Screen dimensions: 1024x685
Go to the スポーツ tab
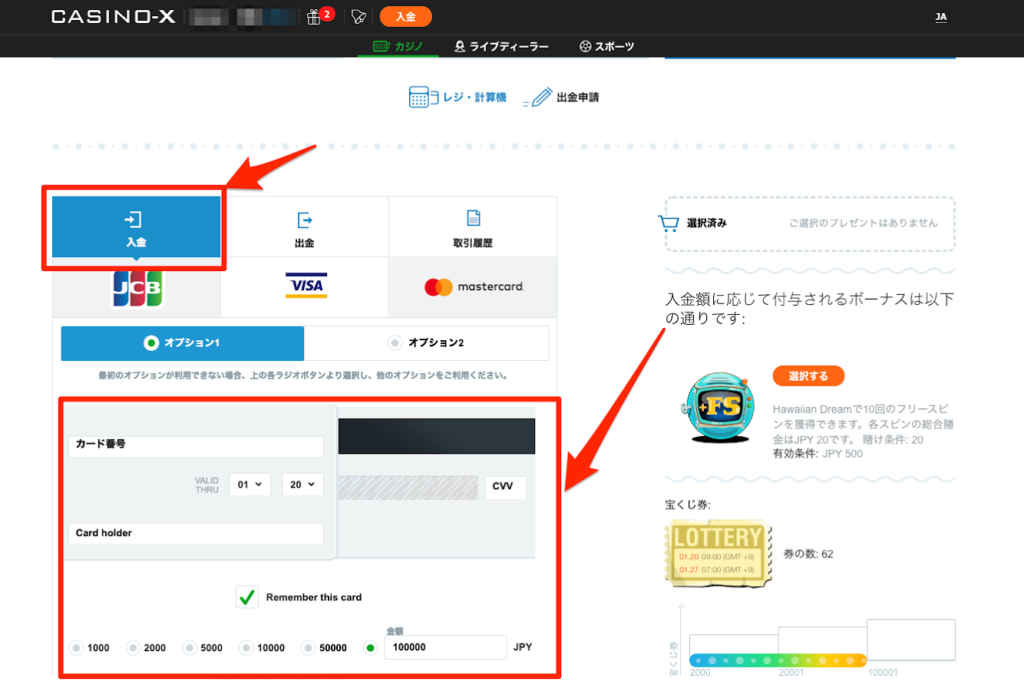[607, 46]
